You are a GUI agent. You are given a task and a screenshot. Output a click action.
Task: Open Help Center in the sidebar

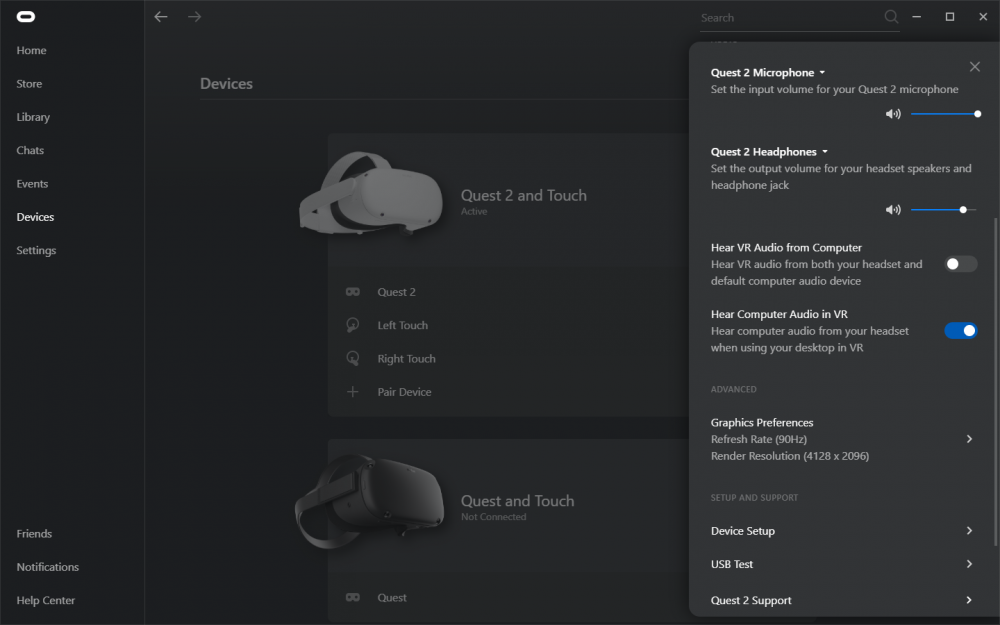45,600
